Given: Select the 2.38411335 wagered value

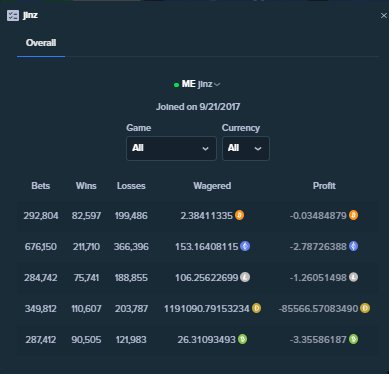Looking at the screenshot, I should pyautogui.click(x=207, y=216).
